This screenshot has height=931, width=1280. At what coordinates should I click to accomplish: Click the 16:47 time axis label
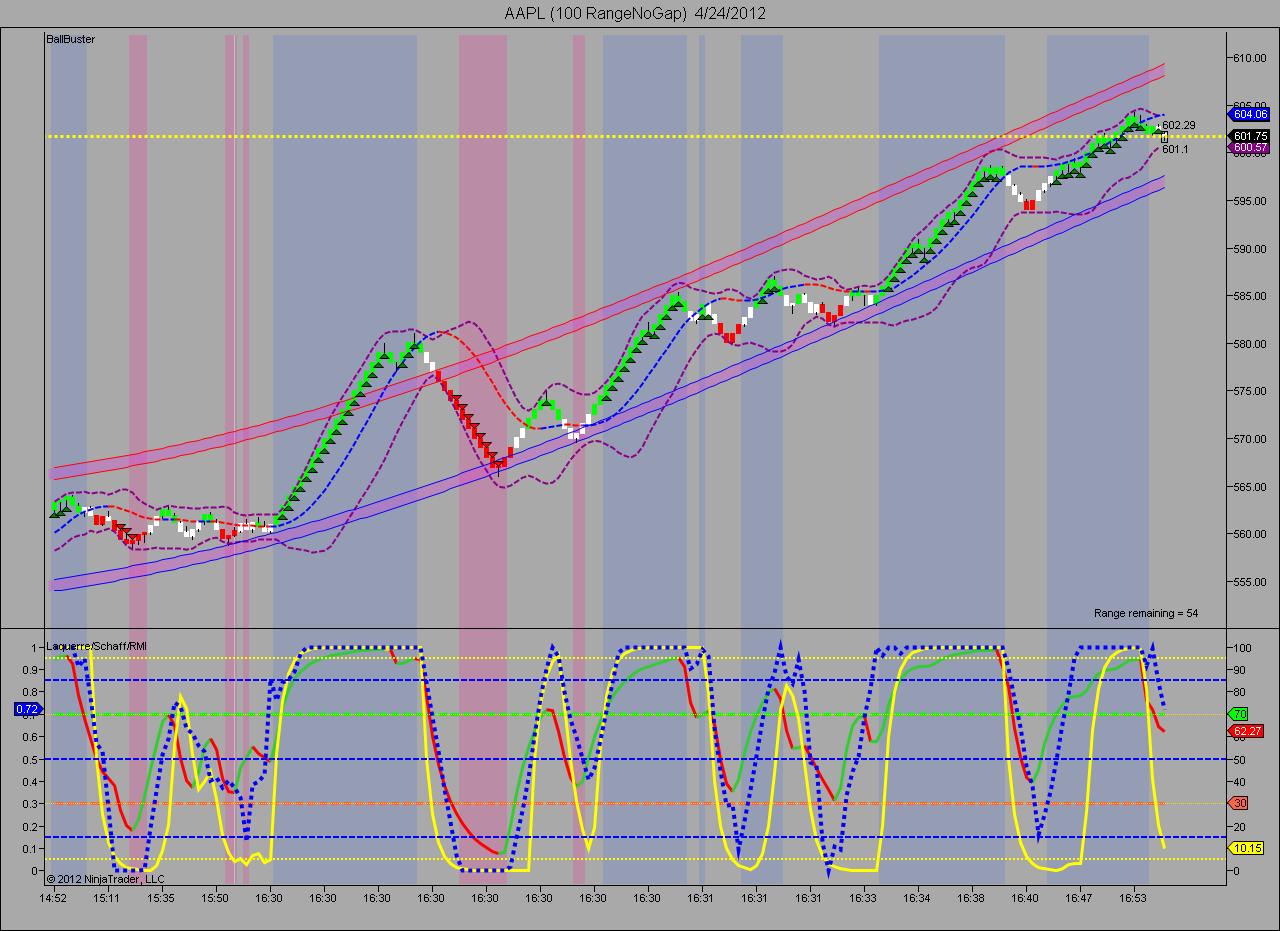click(1079, 898)
